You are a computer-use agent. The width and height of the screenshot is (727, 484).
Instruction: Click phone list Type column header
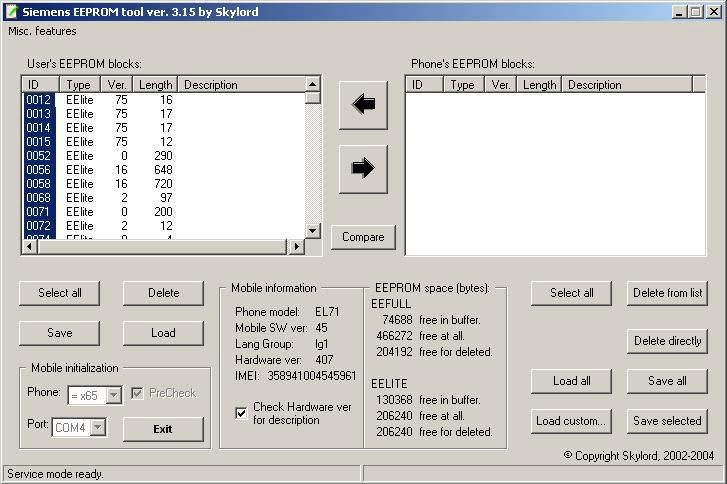464,85
